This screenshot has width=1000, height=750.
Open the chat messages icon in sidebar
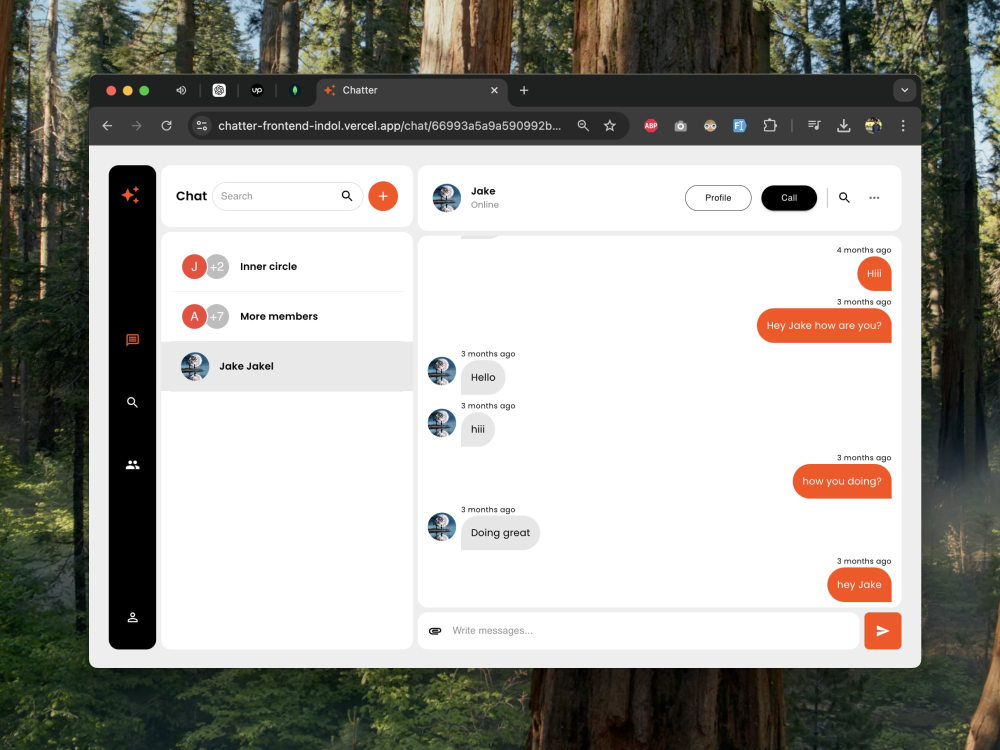click(133, 340)
